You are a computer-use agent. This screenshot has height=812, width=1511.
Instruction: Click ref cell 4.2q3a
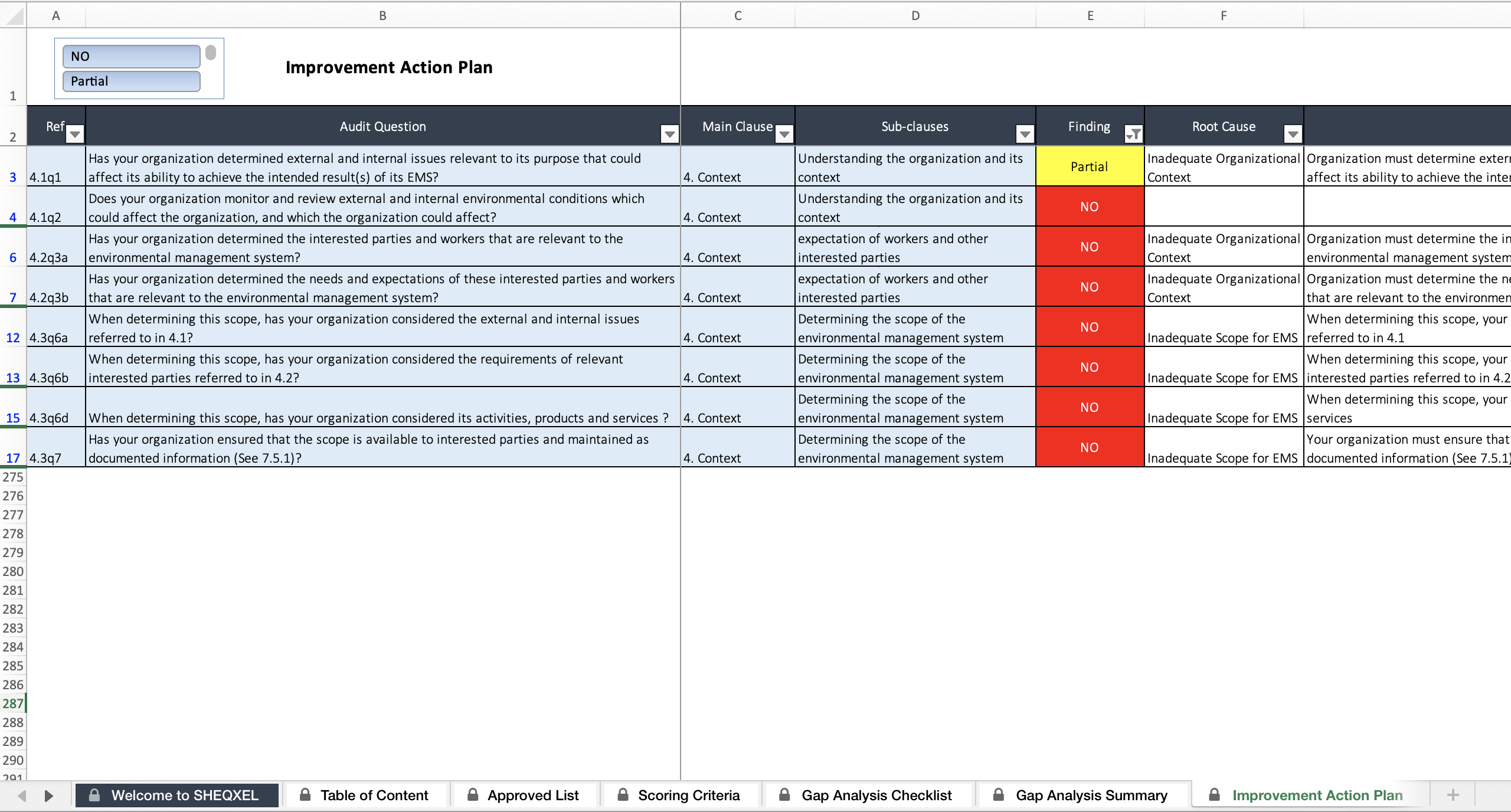pos(56,247)
